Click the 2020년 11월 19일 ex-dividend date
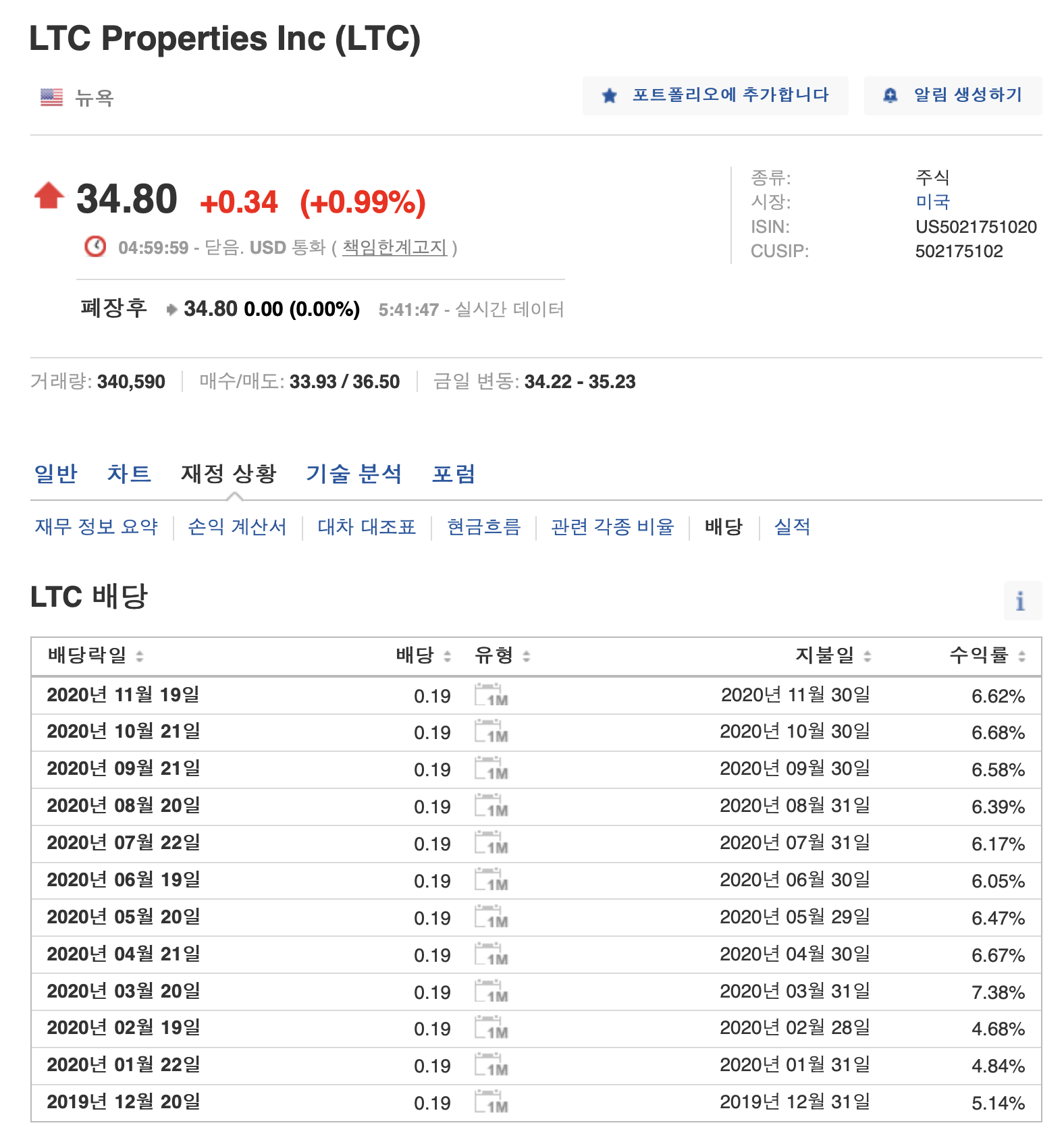This screenshot has width=1064, height=1142. tap(124, 695)
